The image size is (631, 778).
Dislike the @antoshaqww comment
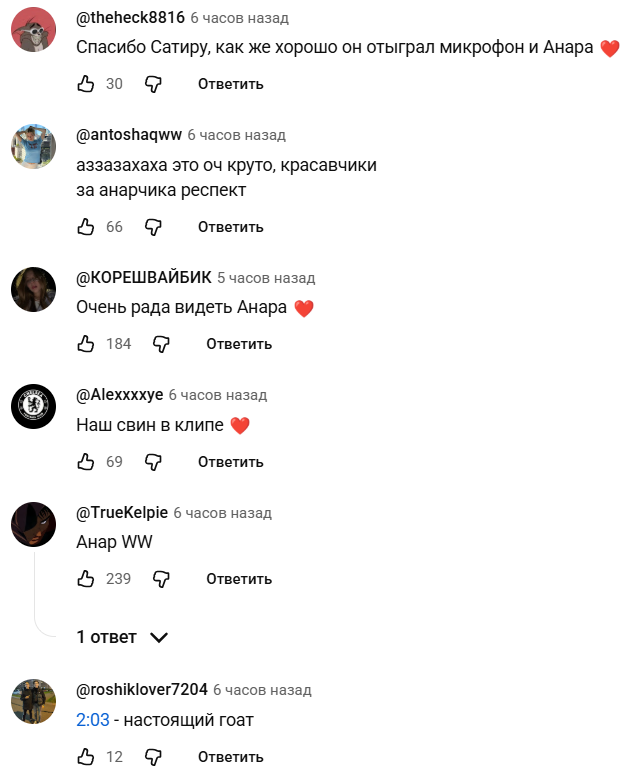click(x=153, y=227)
